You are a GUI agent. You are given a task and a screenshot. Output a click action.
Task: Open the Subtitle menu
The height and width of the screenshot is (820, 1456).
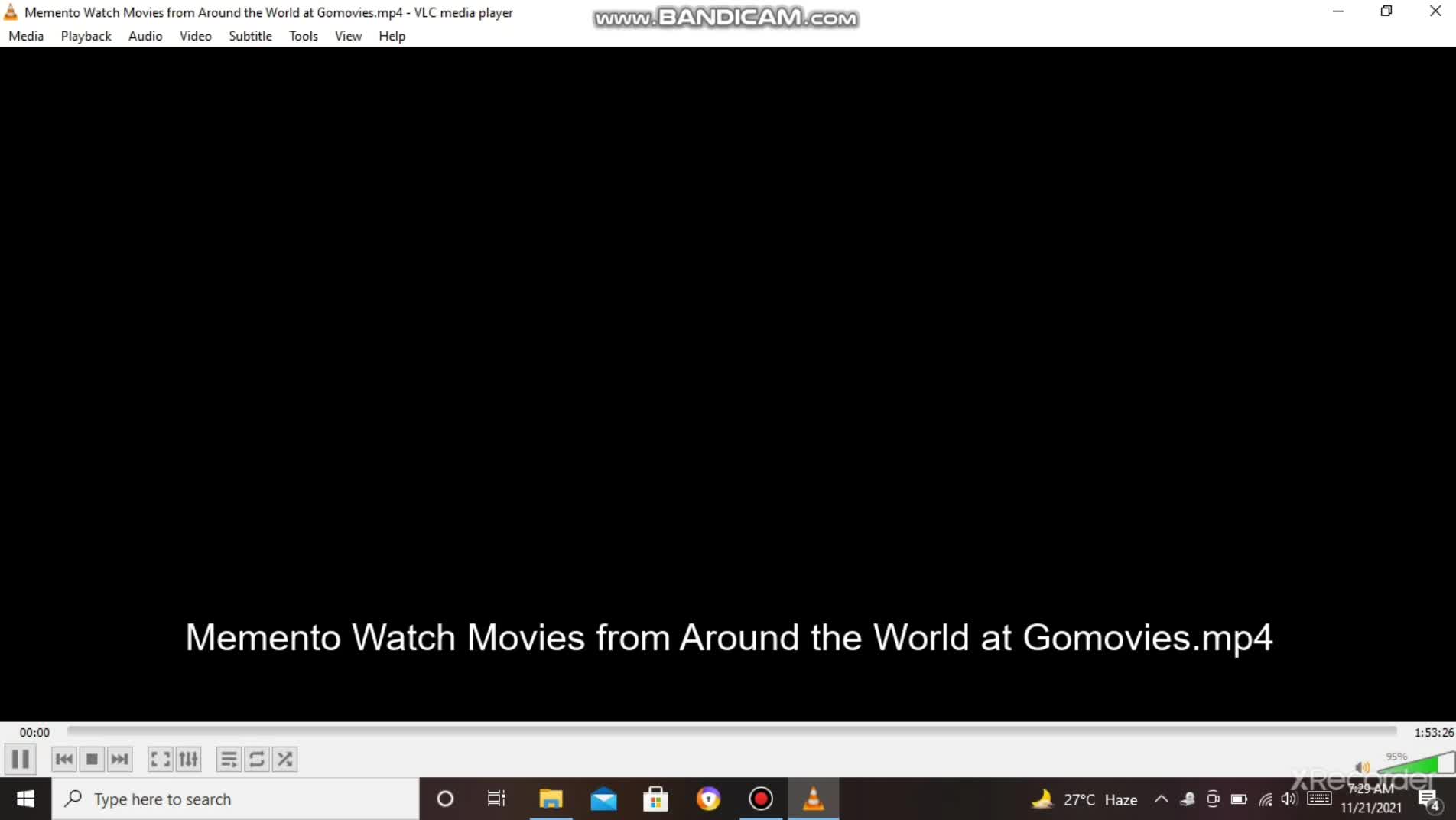250,36
